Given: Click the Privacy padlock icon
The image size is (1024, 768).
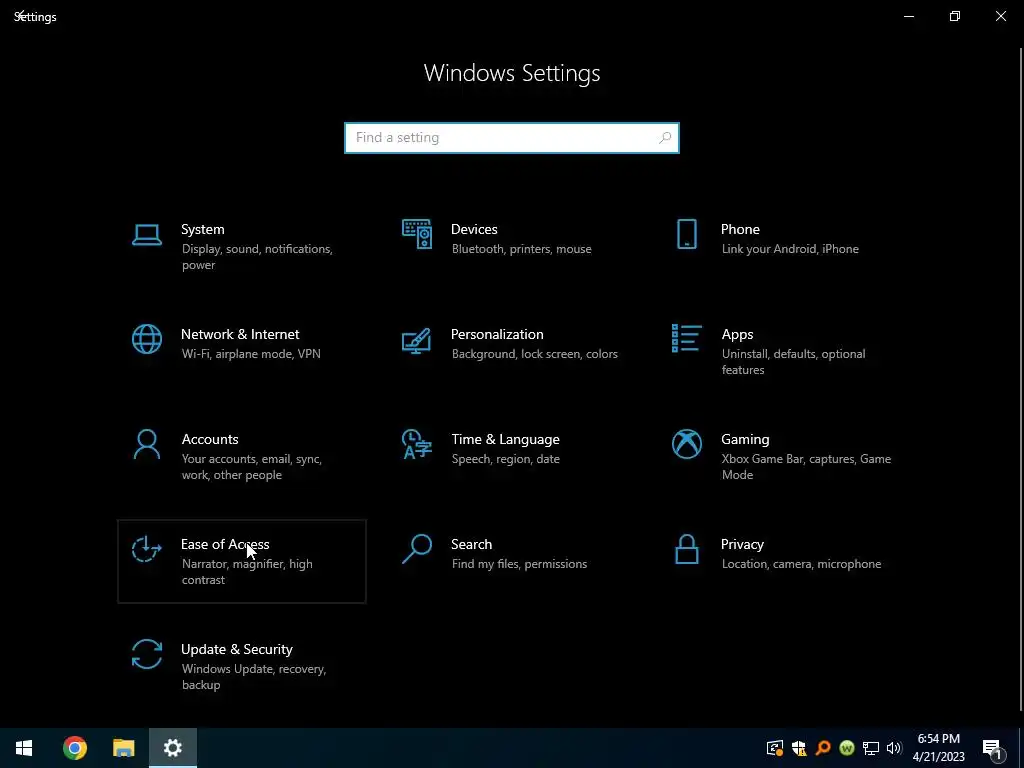Looking at the screenshot, I should click(x=686, y=549).
